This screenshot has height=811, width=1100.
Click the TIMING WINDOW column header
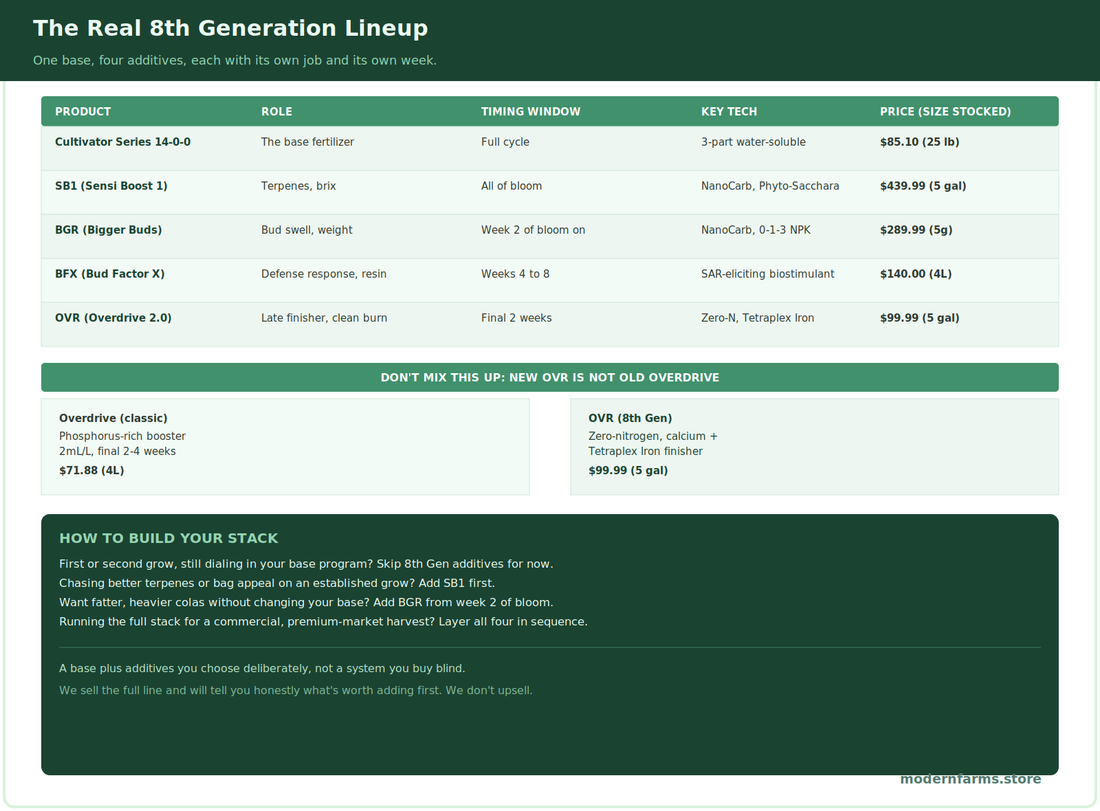[x=530, y=112]
